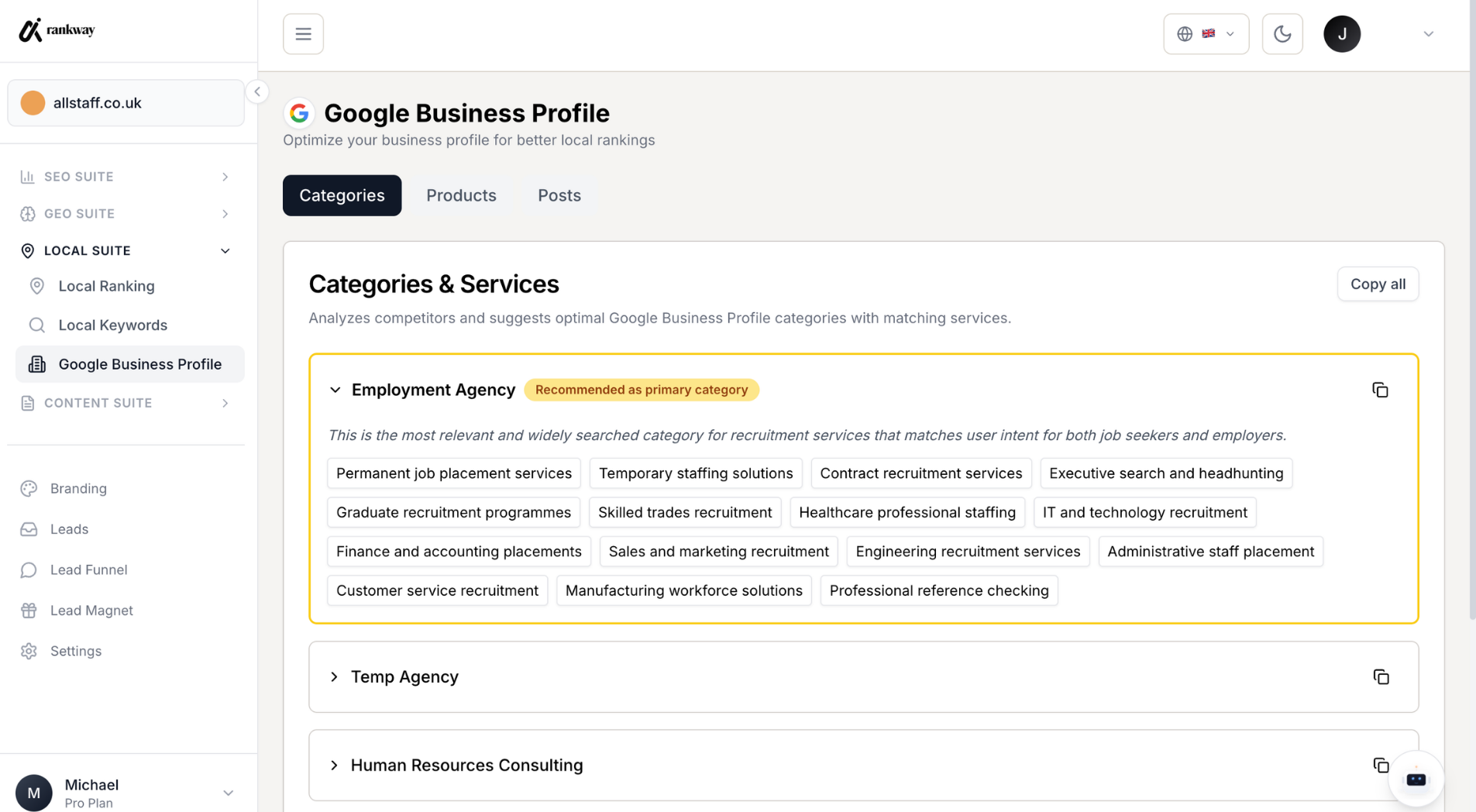Open the chatbot assistant bubble
Viewport: 1476px width, 812px height.
tap(1416, 779)
